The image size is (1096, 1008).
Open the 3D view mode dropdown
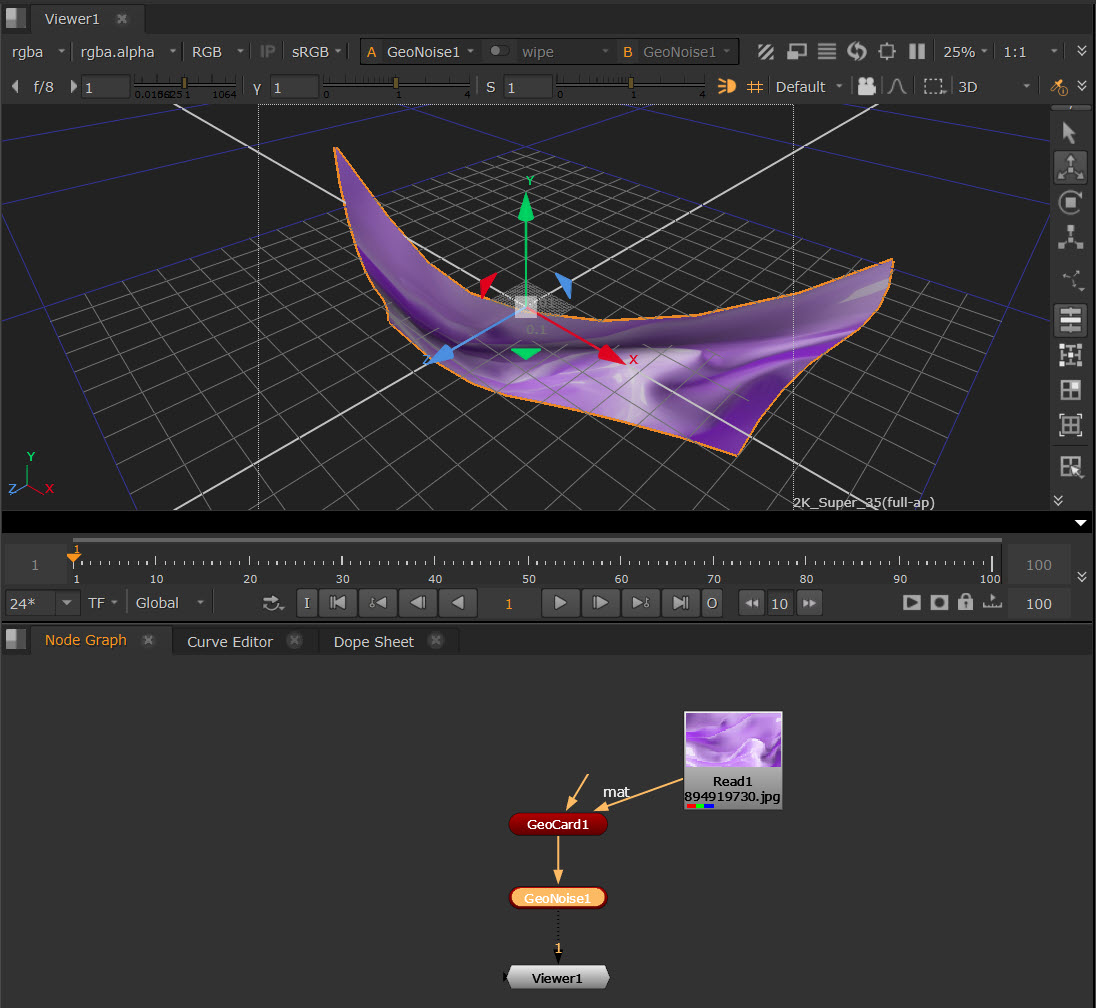pos(993,87)
